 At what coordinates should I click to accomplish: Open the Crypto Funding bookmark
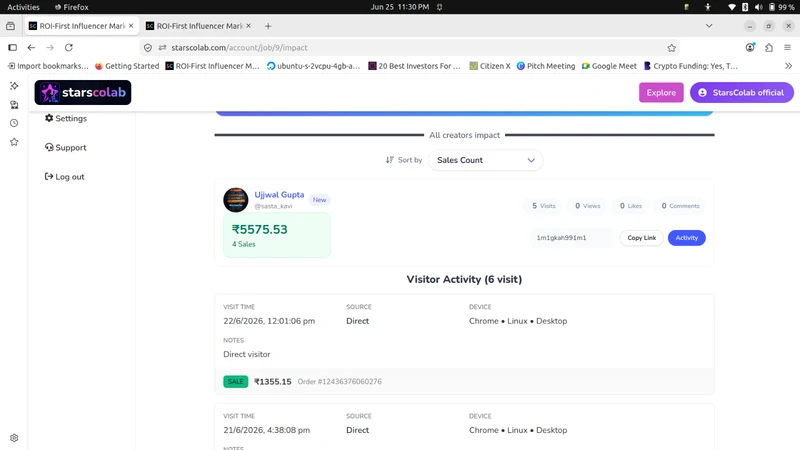pos(691,66)
